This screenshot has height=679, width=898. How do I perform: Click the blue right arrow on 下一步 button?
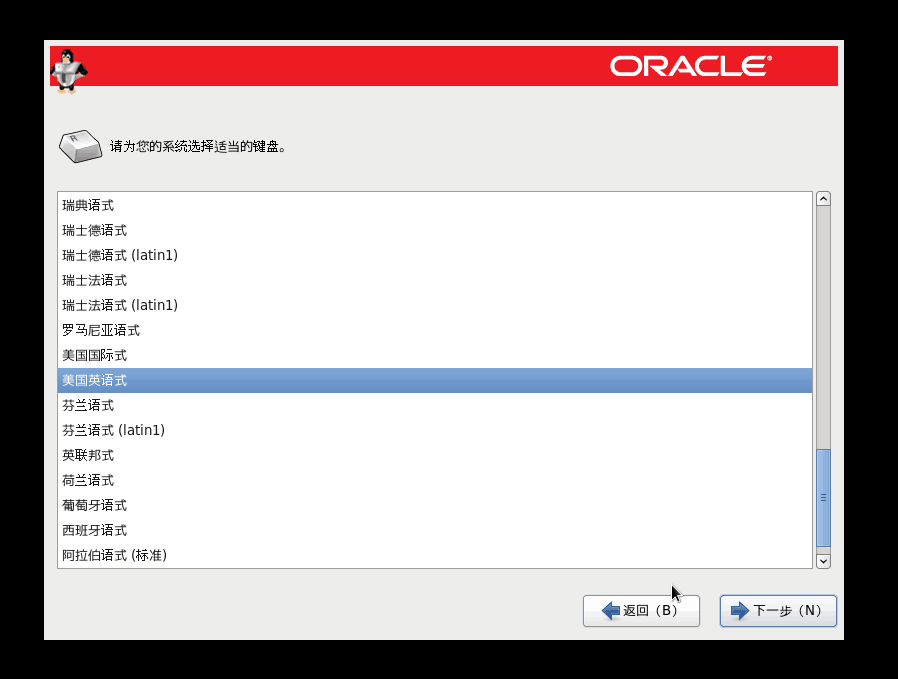pyautogui.click(x=740, y=610)
